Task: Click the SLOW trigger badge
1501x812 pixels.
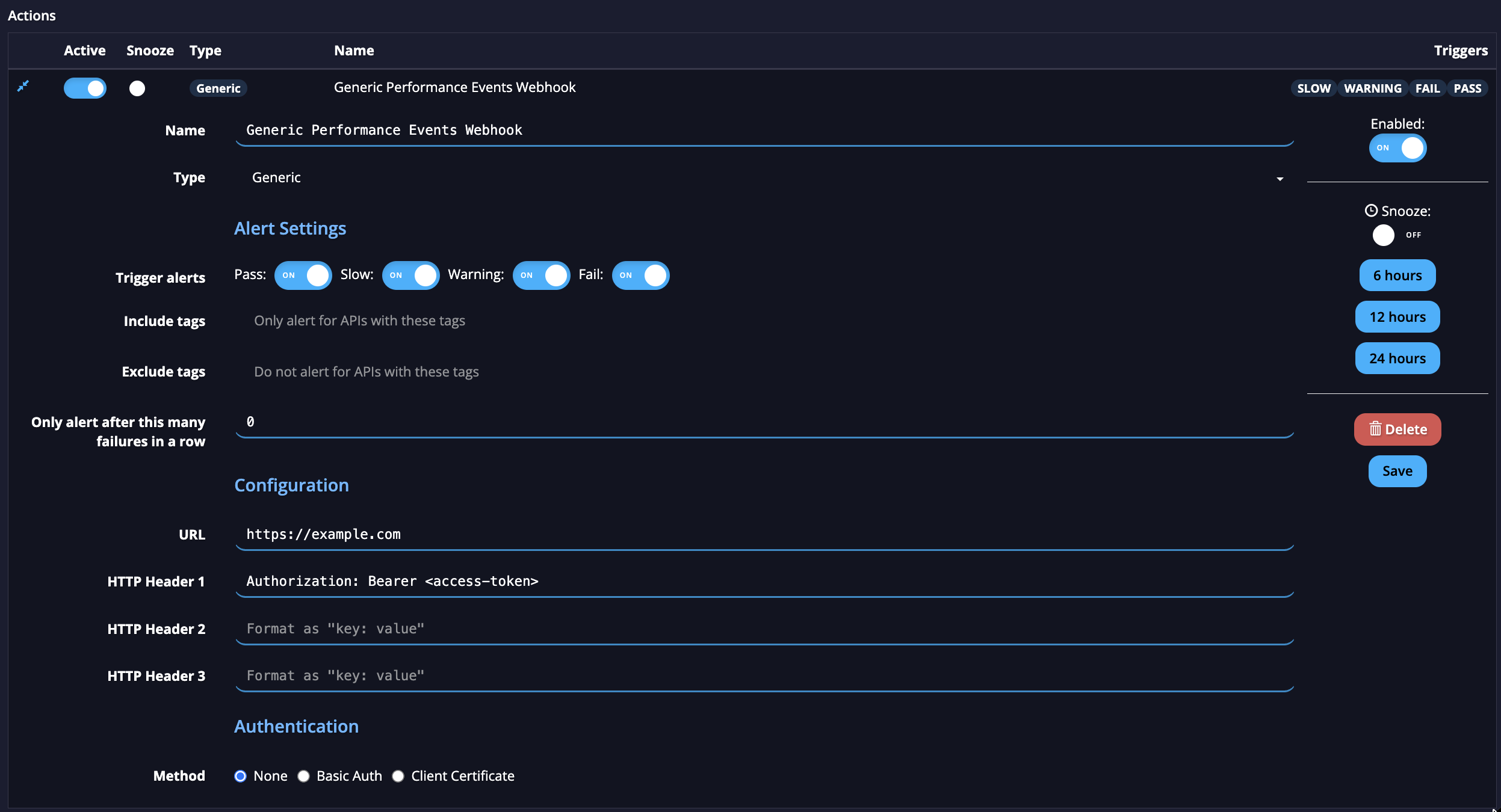Action: (1314, 88)
